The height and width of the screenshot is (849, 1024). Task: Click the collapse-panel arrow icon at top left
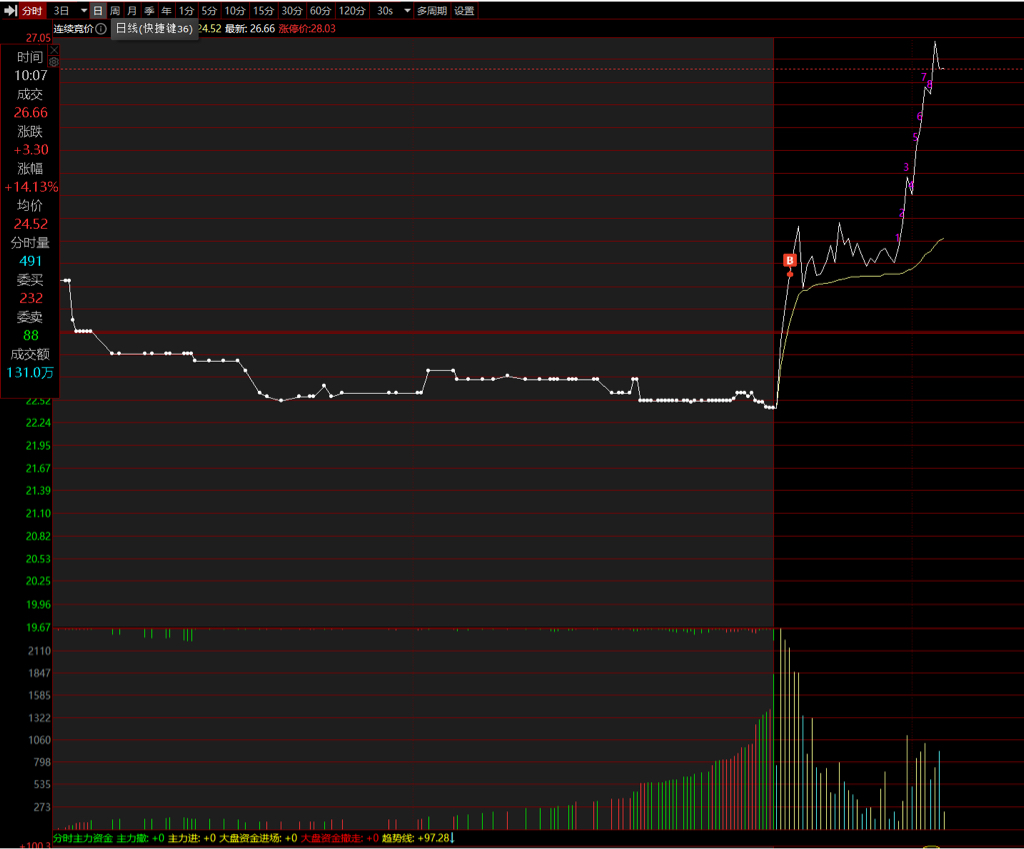point(10,10)
